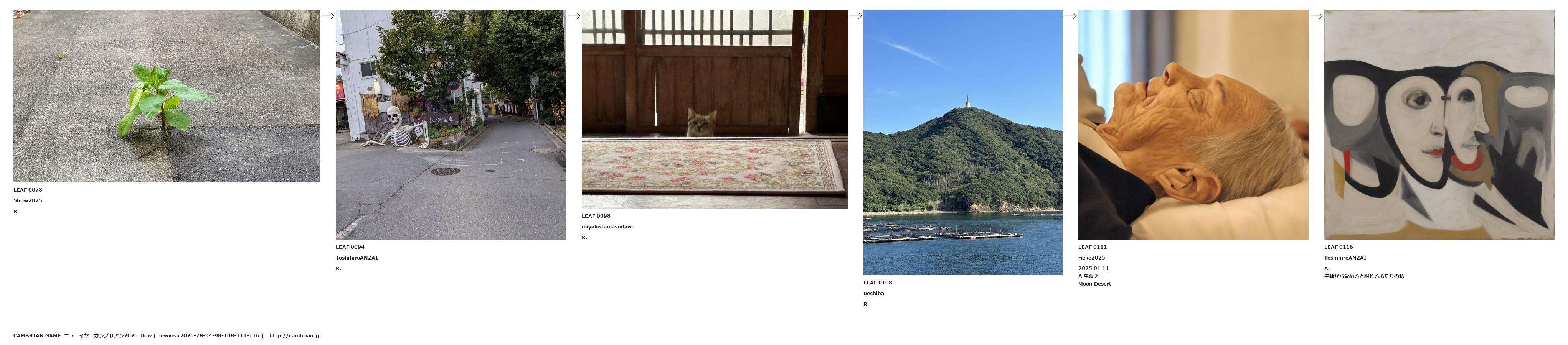Open the mountain and sea photo
This screenshot has height=345, width=1568.
tap(962, 142)
